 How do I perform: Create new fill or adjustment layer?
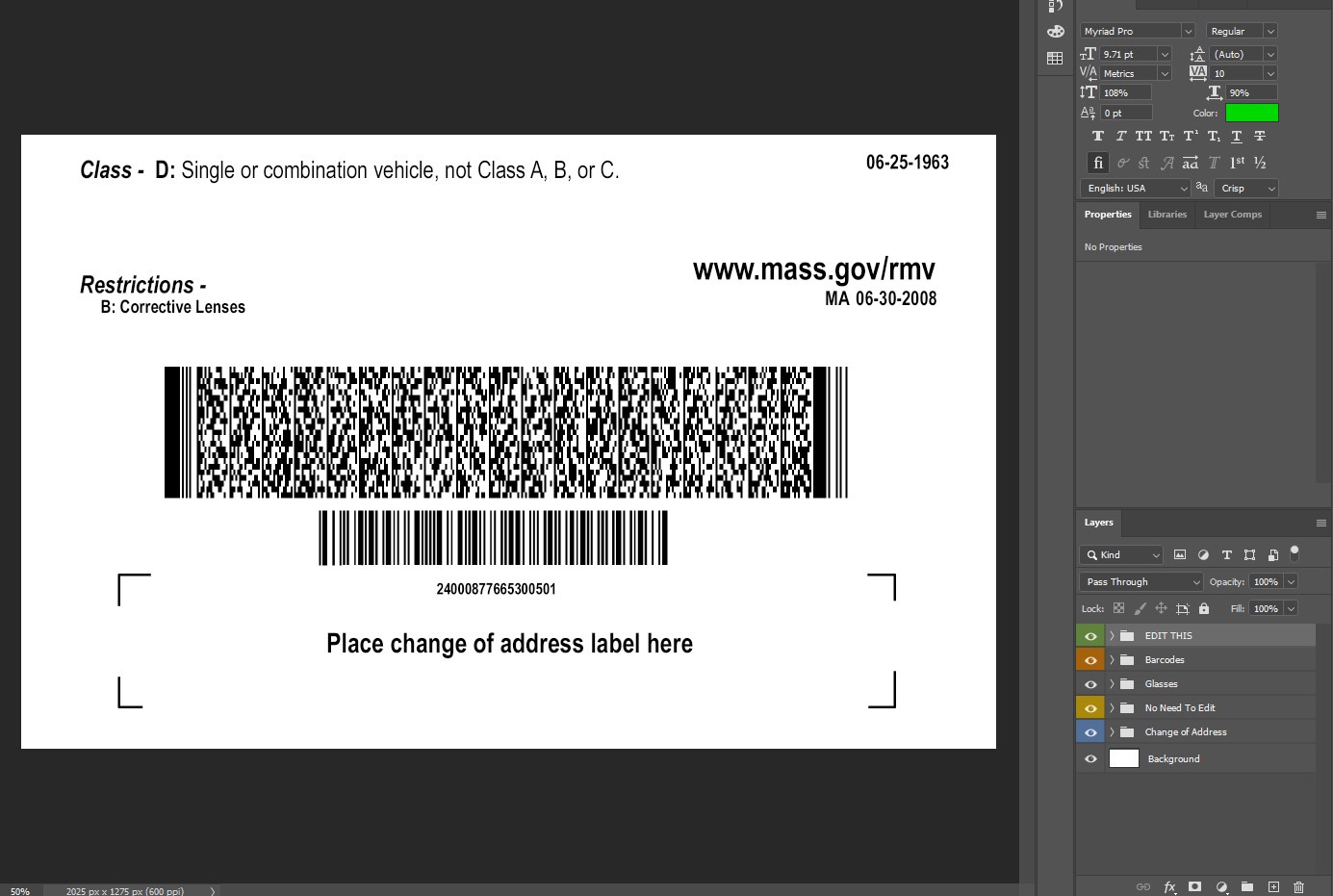tap(1221, 886)
